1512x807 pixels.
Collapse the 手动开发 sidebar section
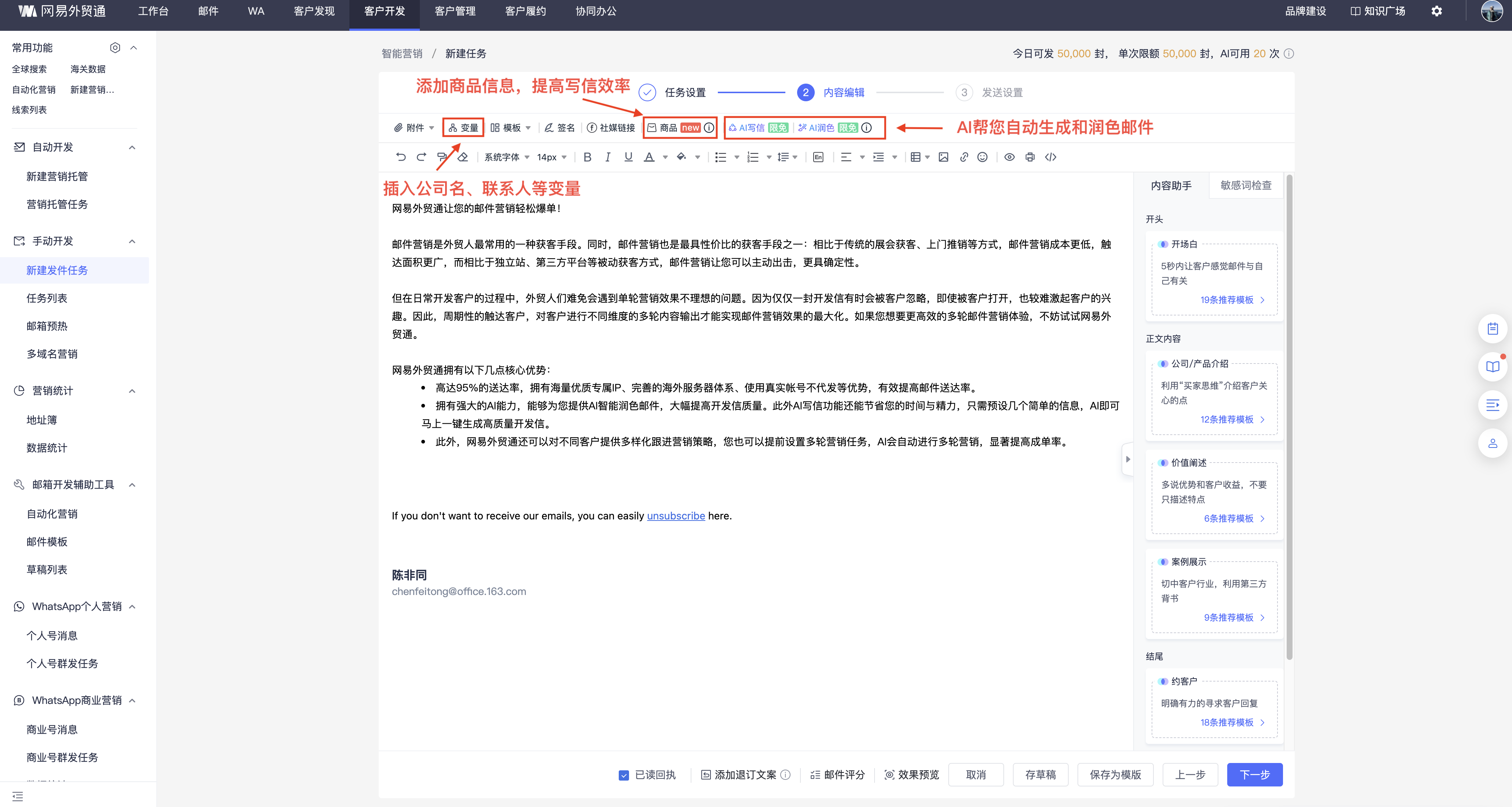click(x=132, y=241)
